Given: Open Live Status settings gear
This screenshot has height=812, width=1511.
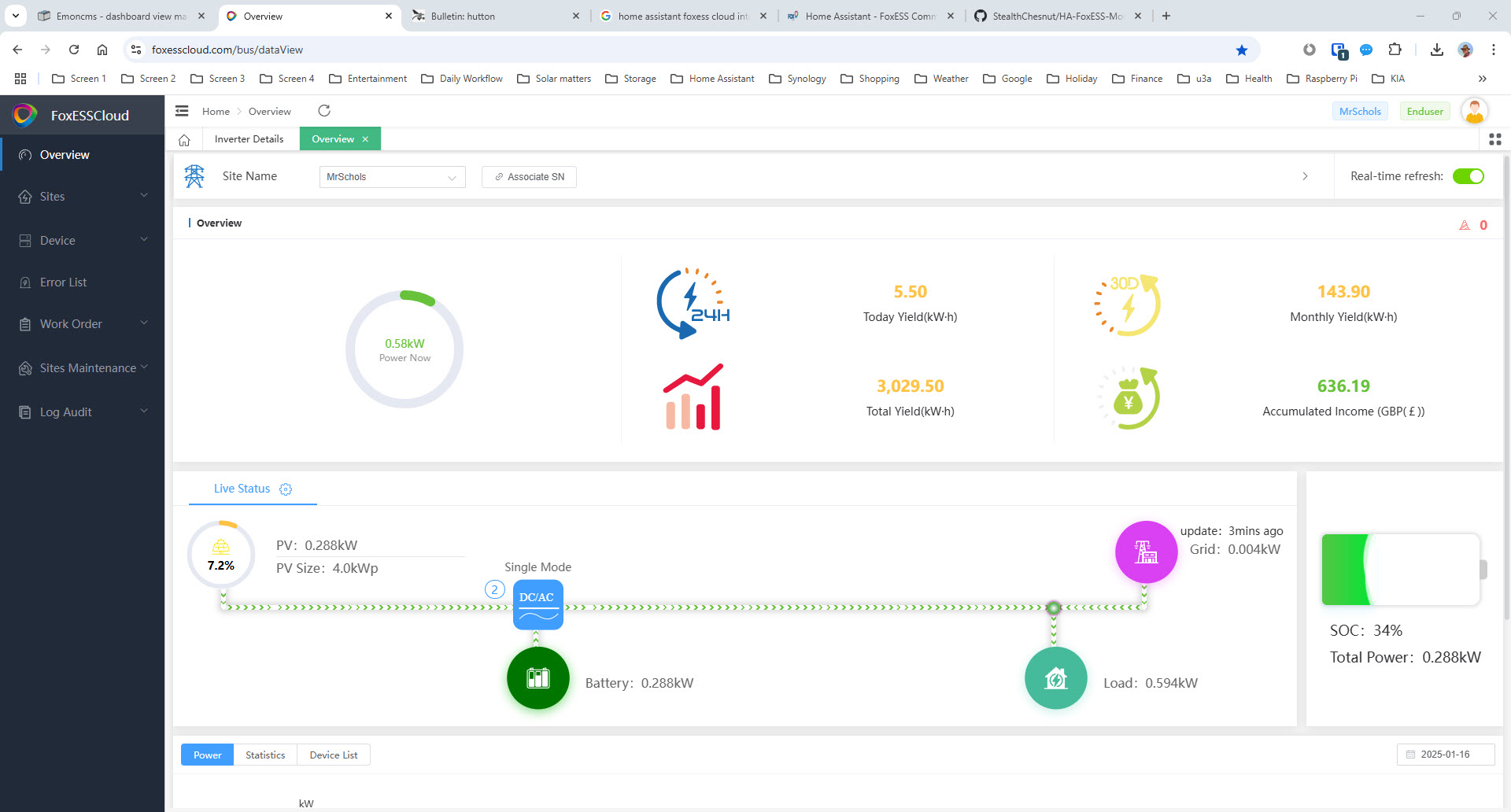Looking at the screenshot, I should pyautogui.click(x=286, y=489).
